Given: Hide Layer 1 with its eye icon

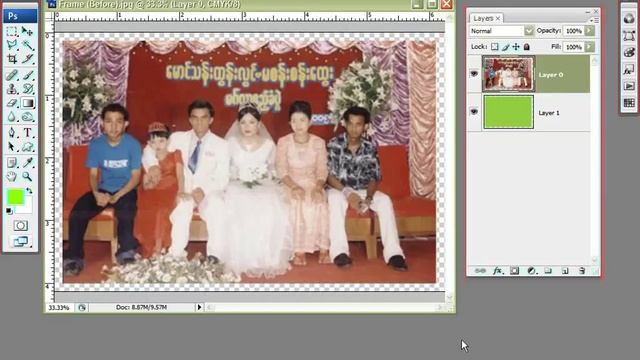Looking at the screenshot, I should coord(474,112).
